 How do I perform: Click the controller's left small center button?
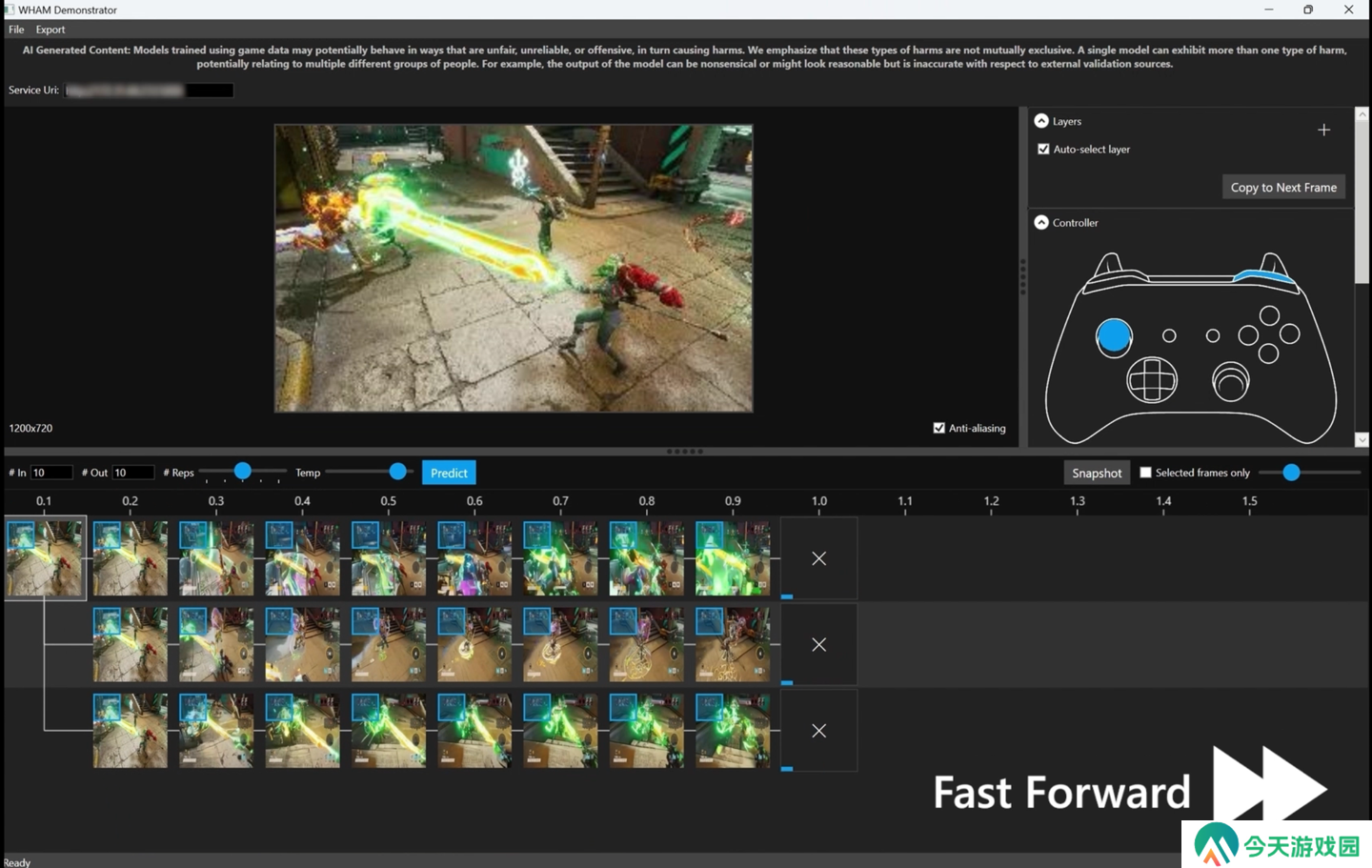[1169, 335]
